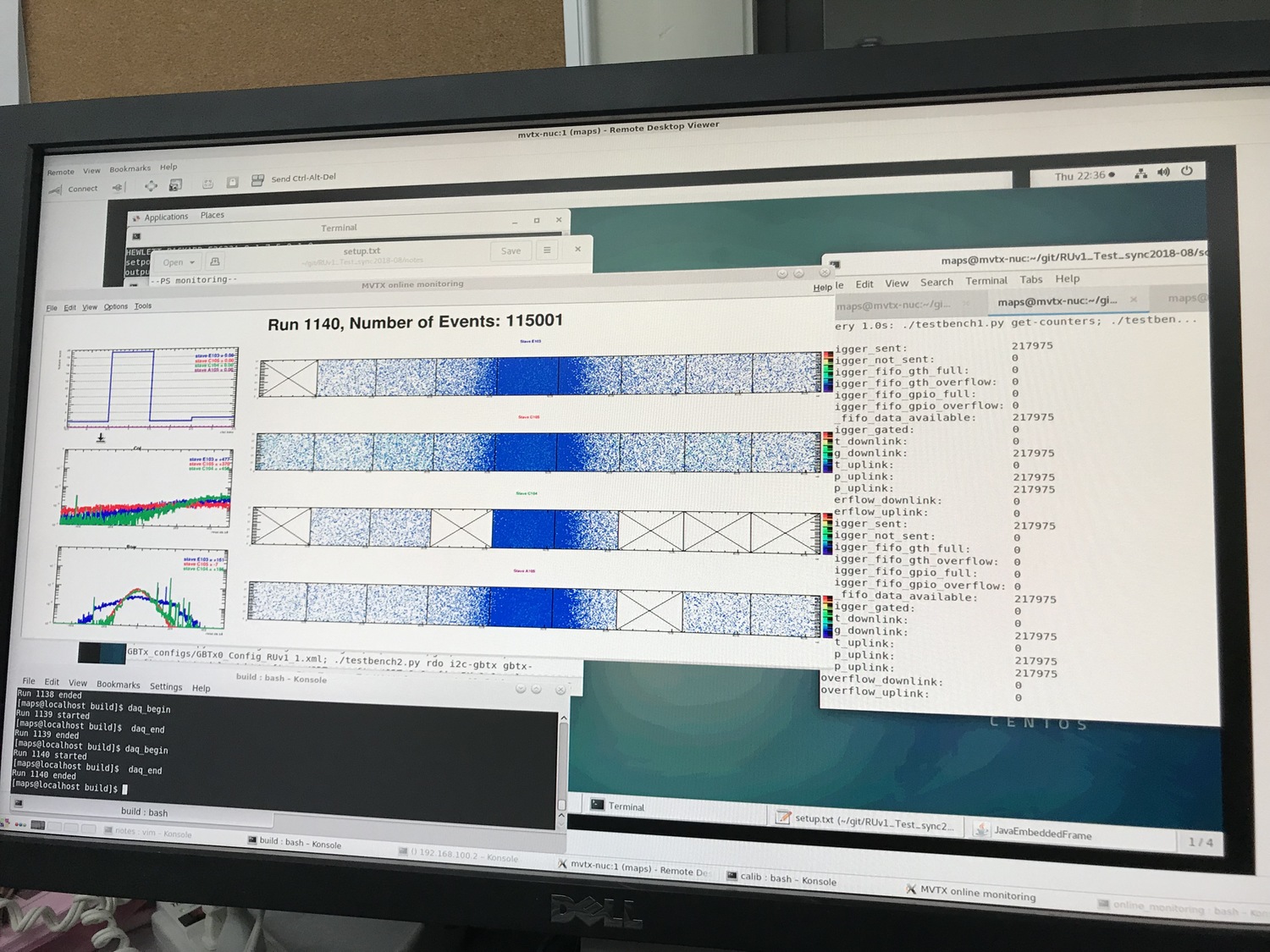Open the Tools menu in MVTX online monitoring
The image size is (1270, 952).
[x=143, y=305]
